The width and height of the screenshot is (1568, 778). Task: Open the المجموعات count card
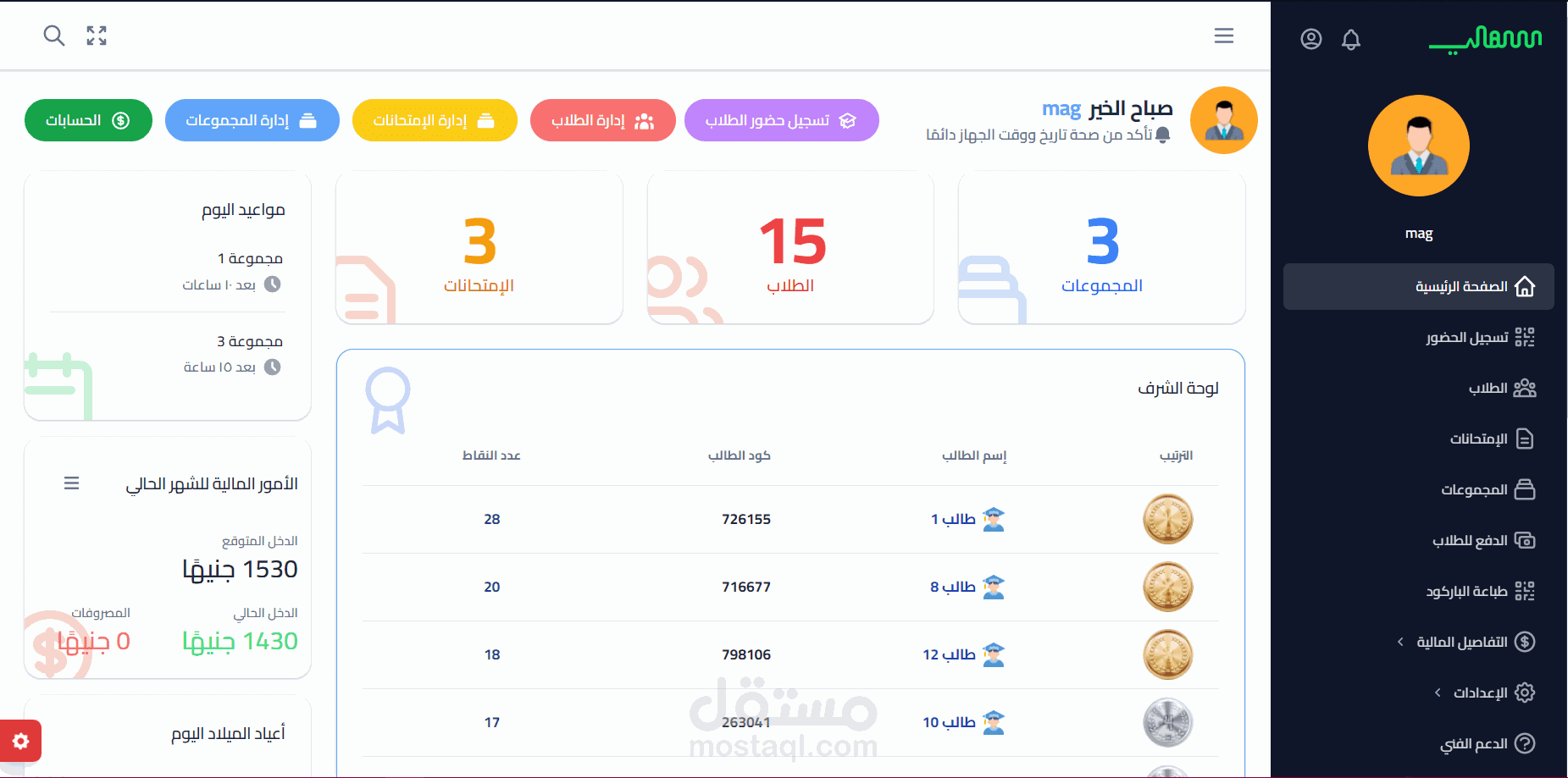tap(1102, 247)
